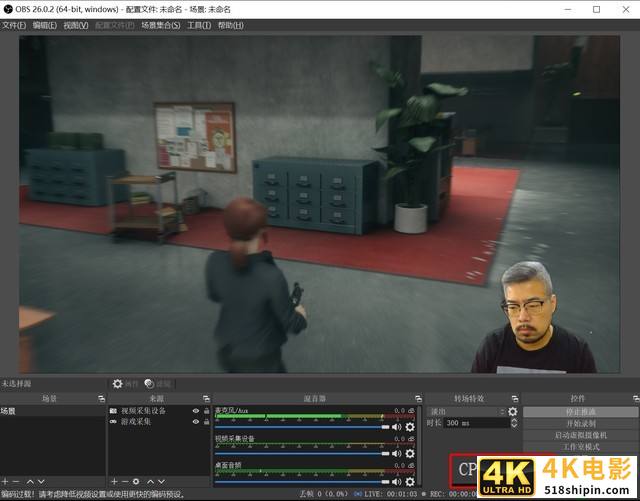
Task: Click the add source plus icon
Action: (x=114, y=482)
